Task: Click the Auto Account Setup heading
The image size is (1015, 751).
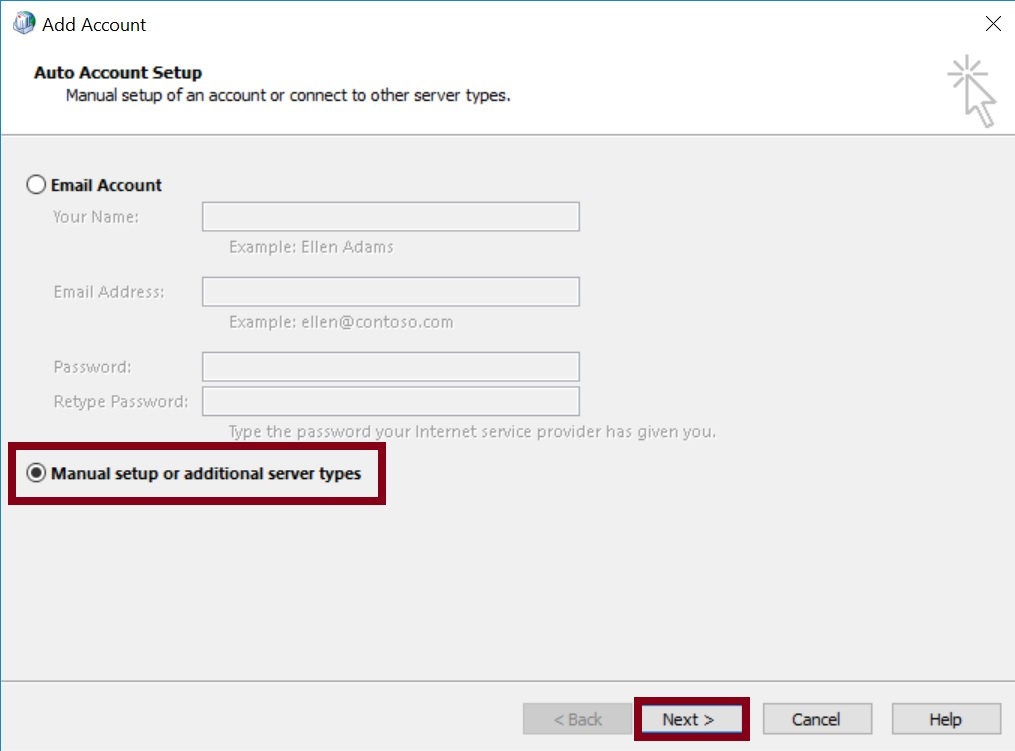Action: [118, 73]
